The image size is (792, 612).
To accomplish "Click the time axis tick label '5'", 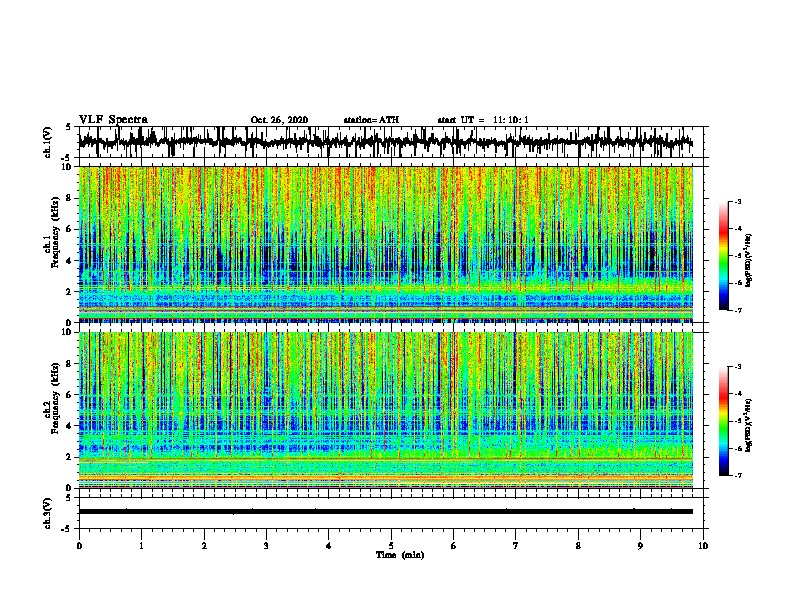I will point(391,546).
